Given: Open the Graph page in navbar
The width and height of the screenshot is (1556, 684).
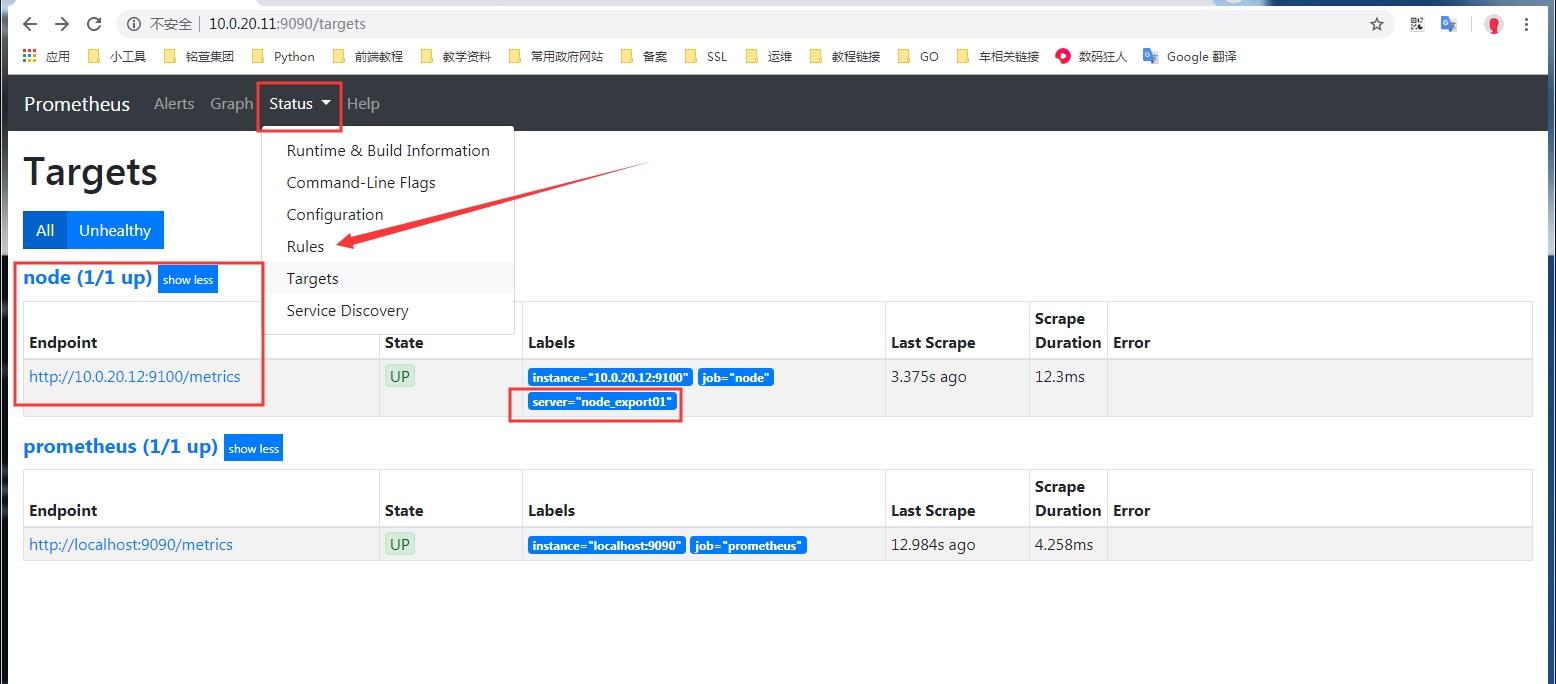Looking at the screenshot, I should coord(231,104).
